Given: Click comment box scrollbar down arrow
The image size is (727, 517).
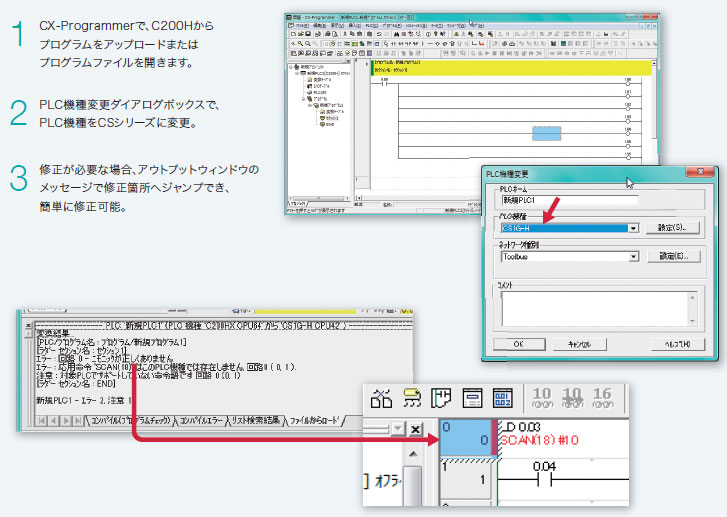Looking at the screenshot, I should (692, 321).
